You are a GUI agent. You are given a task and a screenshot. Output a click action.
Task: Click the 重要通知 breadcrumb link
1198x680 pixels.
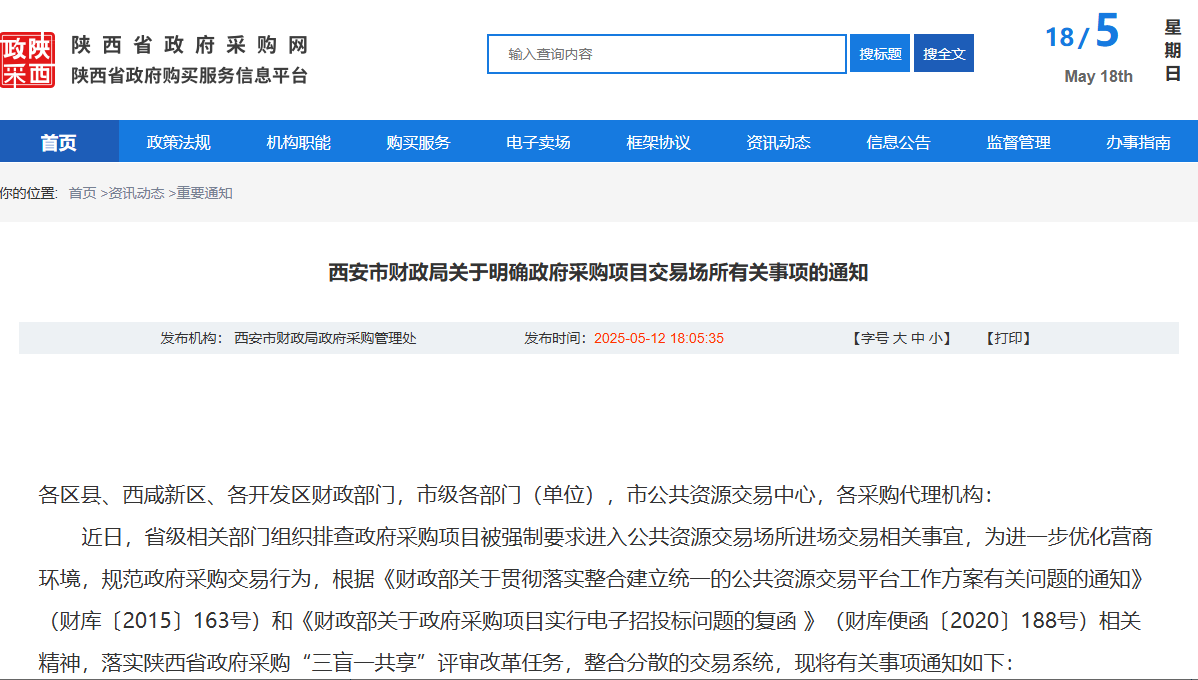pos(205,193)
